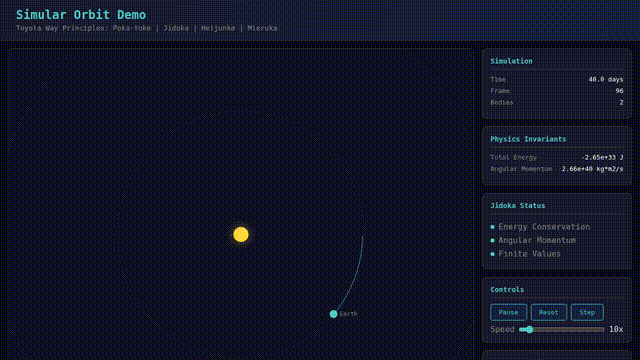Screen dimensions: 640x360
Task: Click the Bodies value 2
Action: (x=621, y=102)
